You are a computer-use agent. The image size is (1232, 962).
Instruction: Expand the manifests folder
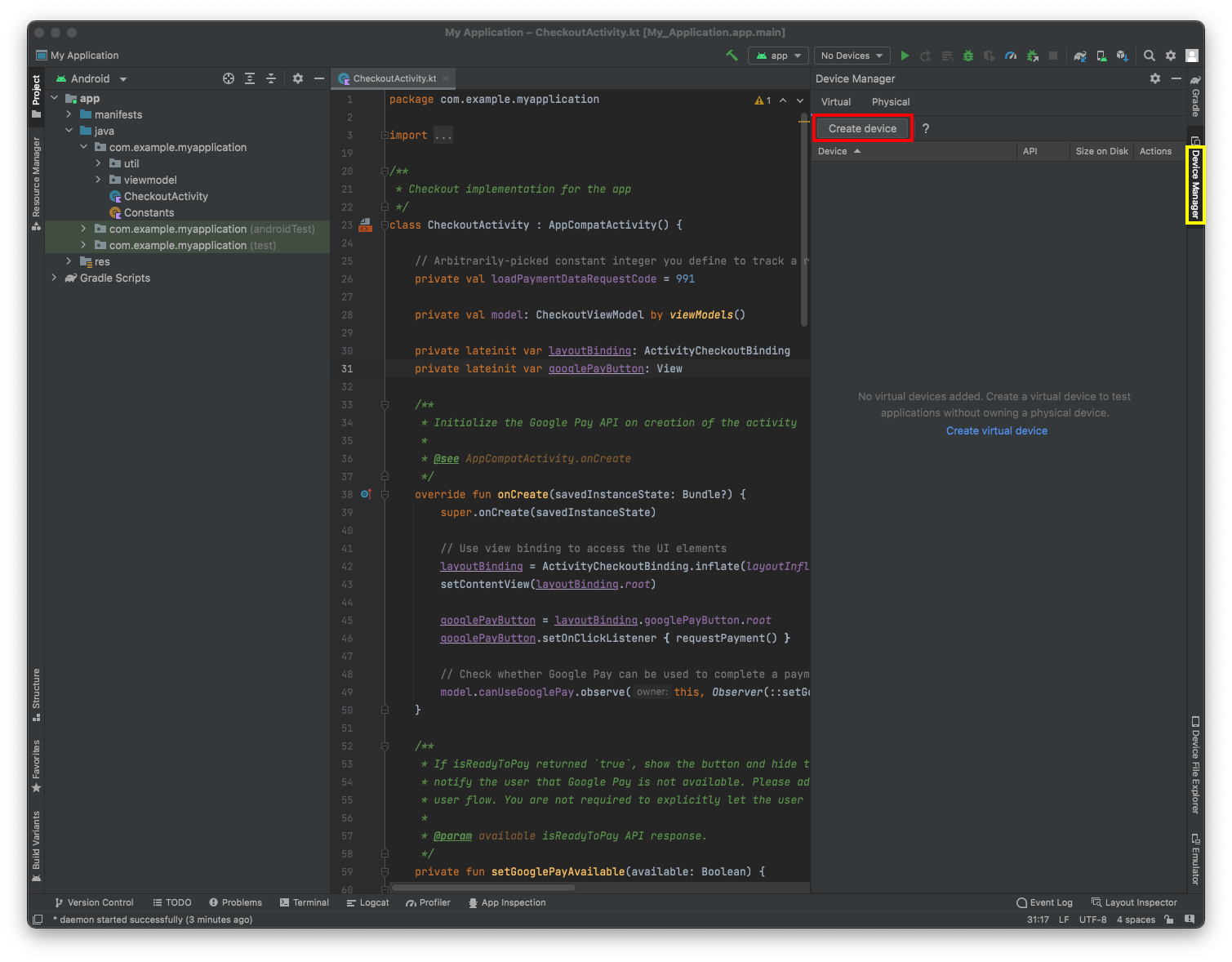pyautogui.click(x=69, y=114)
